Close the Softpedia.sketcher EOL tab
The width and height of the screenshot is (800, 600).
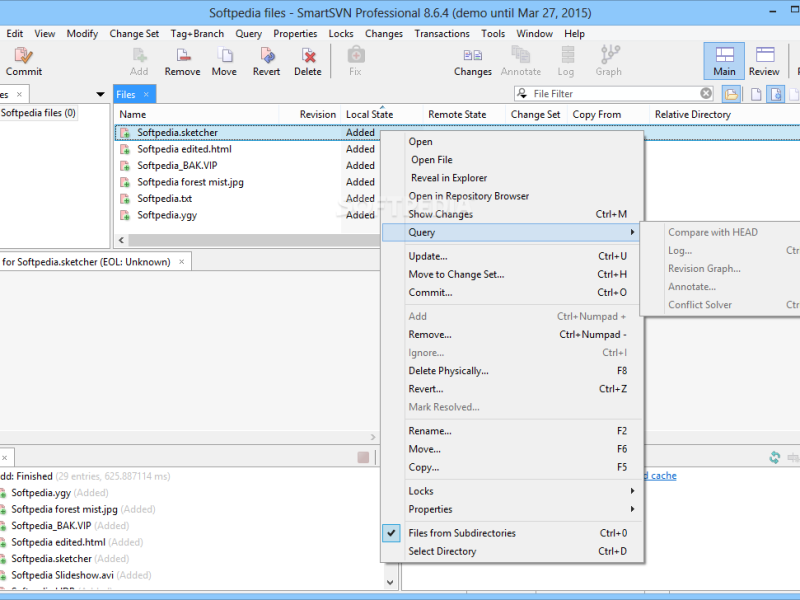(182, 262)
